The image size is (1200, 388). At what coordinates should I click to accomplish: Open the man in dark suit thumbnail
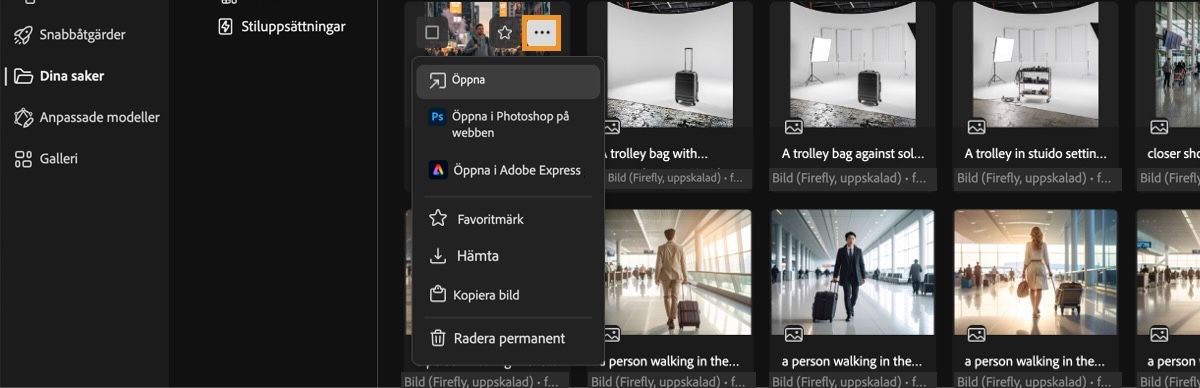(x=852, y=272)
